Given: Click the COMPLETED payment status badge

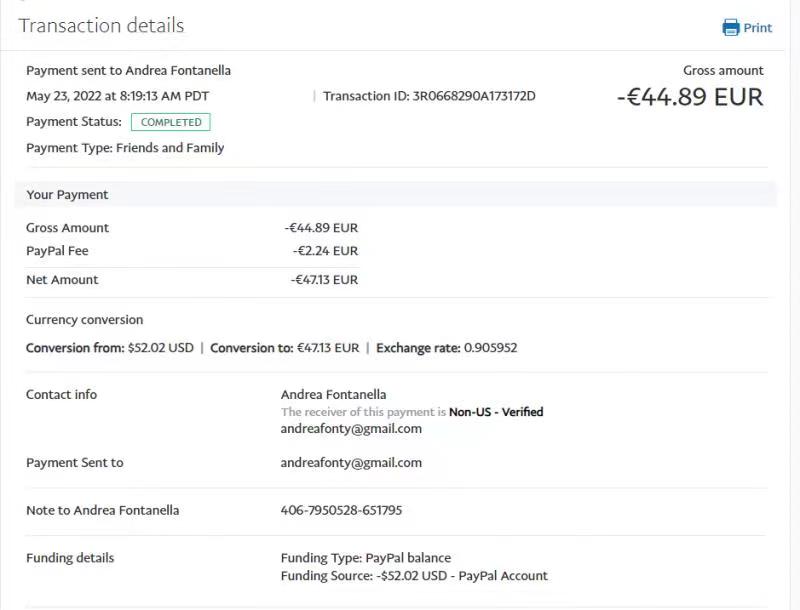Looking at the screenshot, I should point(171,122).
